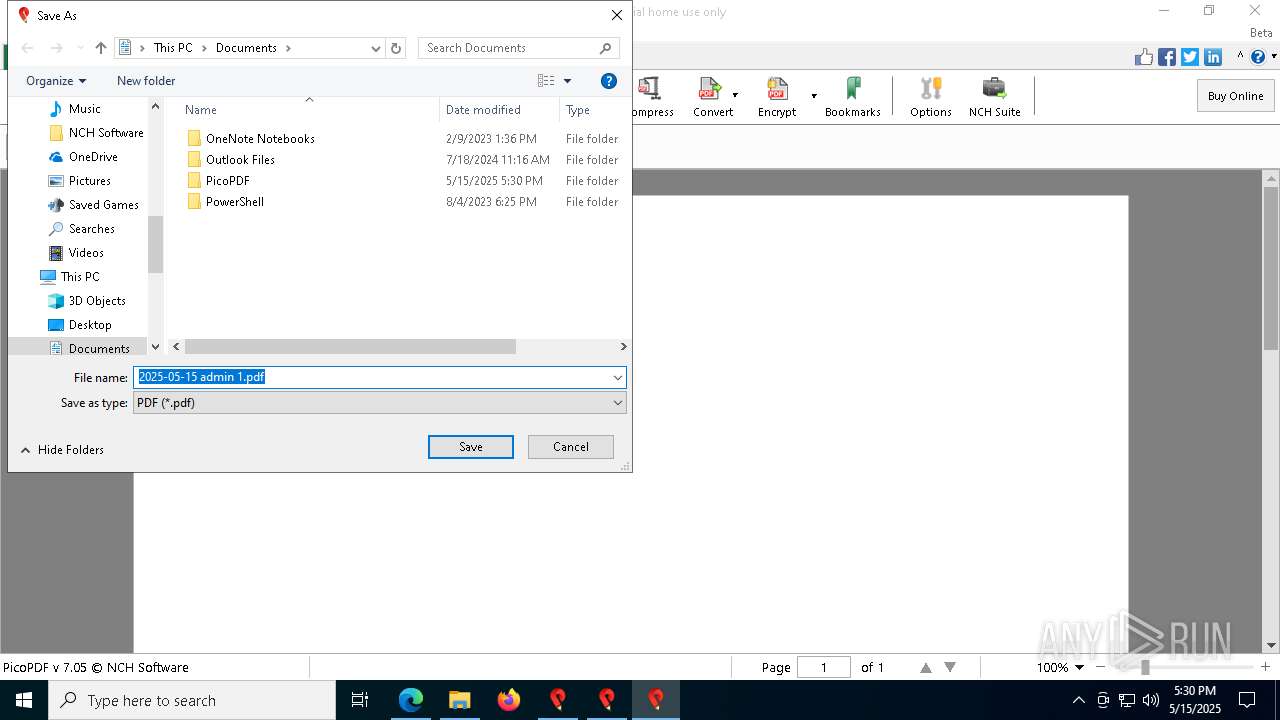Image resolution: width=1280 pixels, height=720 pixels.
Task: Click the horizontal scrollbar in file list
Action: click(x=350, y=346)
